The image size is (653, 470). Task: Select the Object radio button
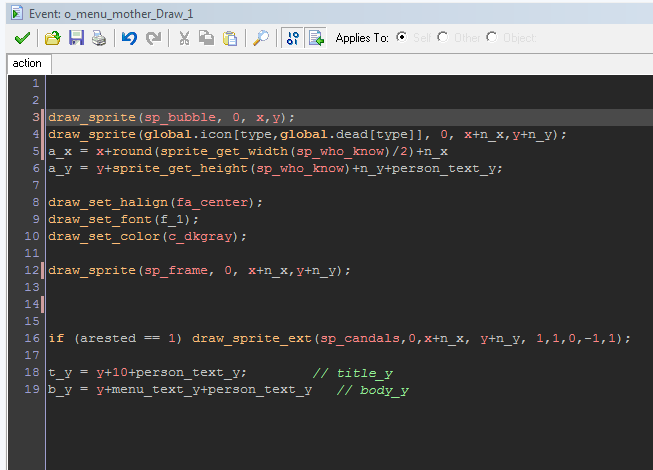point(492,37)
